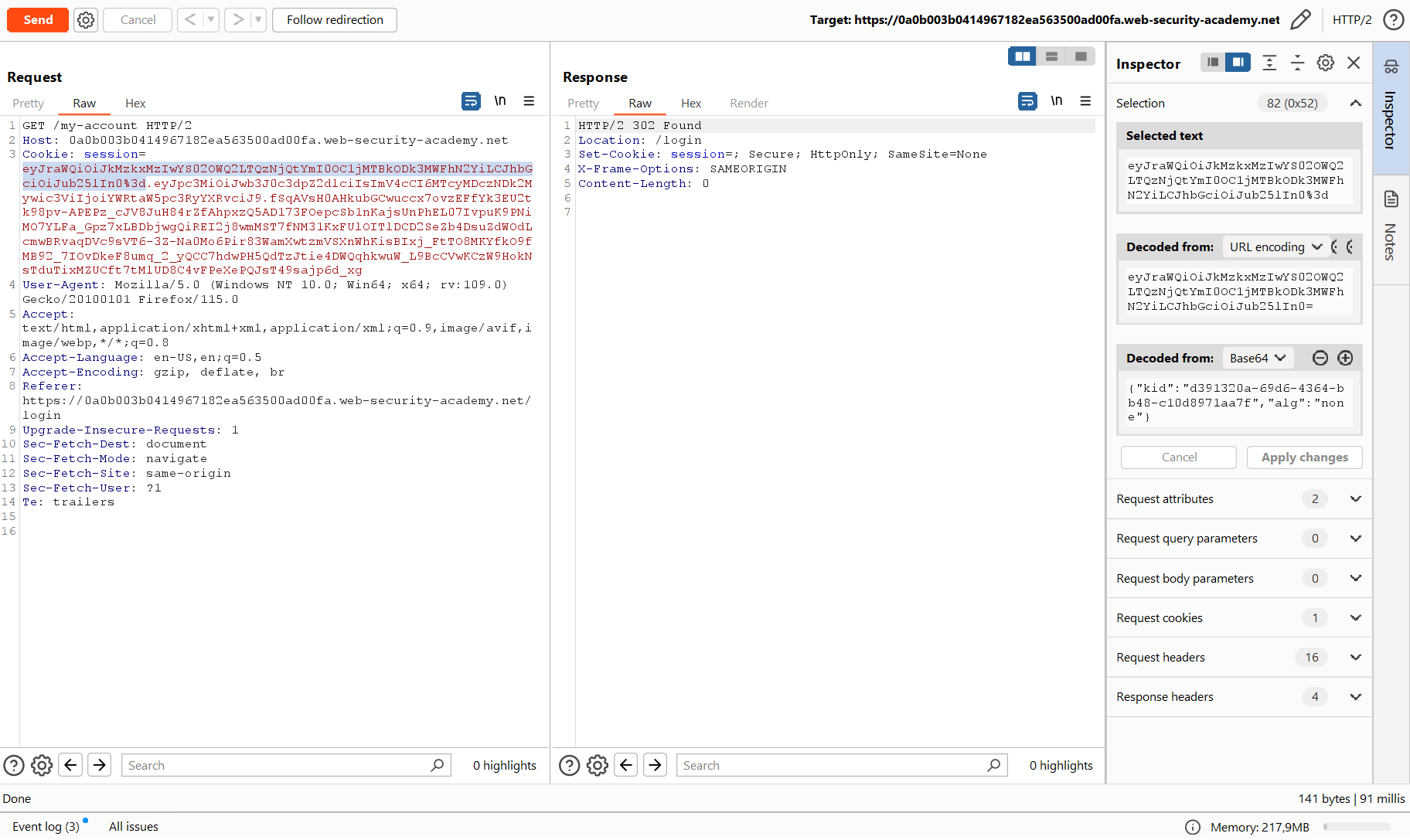
Task: Open the Notes side tab
Action: tap(1391, 230)
